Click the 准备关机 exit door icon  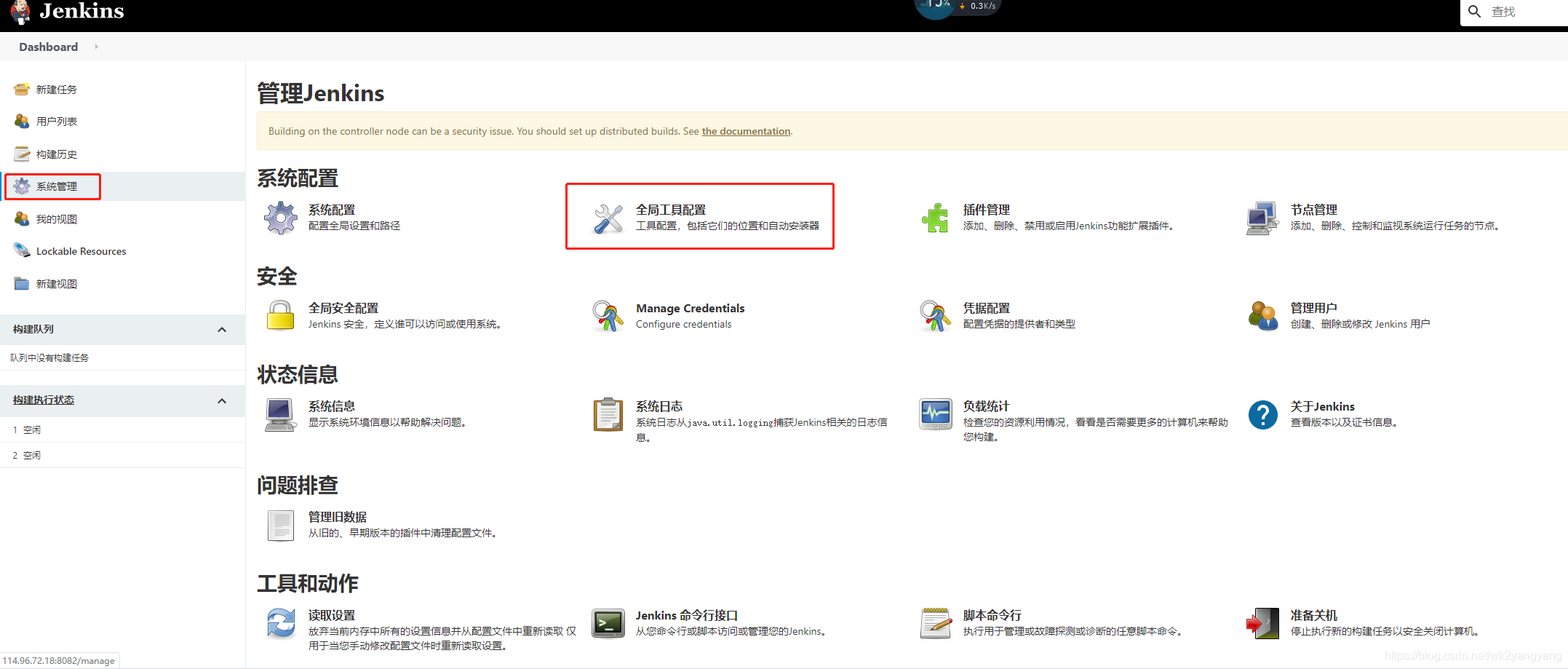pos(1262,623)
